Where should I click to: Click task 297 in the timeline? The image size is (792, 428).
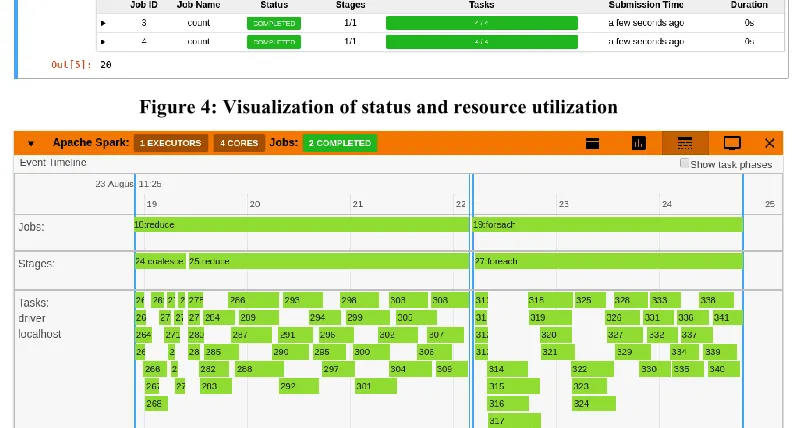coord(338,369)
